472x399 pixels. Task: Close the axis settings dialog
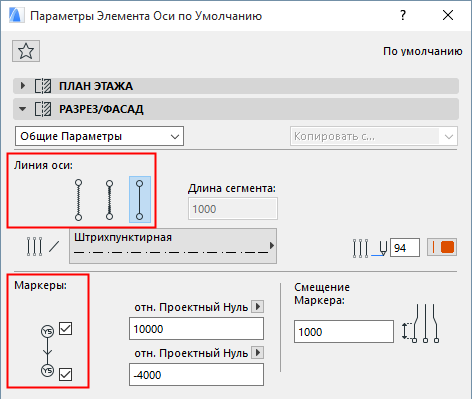(448, 15)
